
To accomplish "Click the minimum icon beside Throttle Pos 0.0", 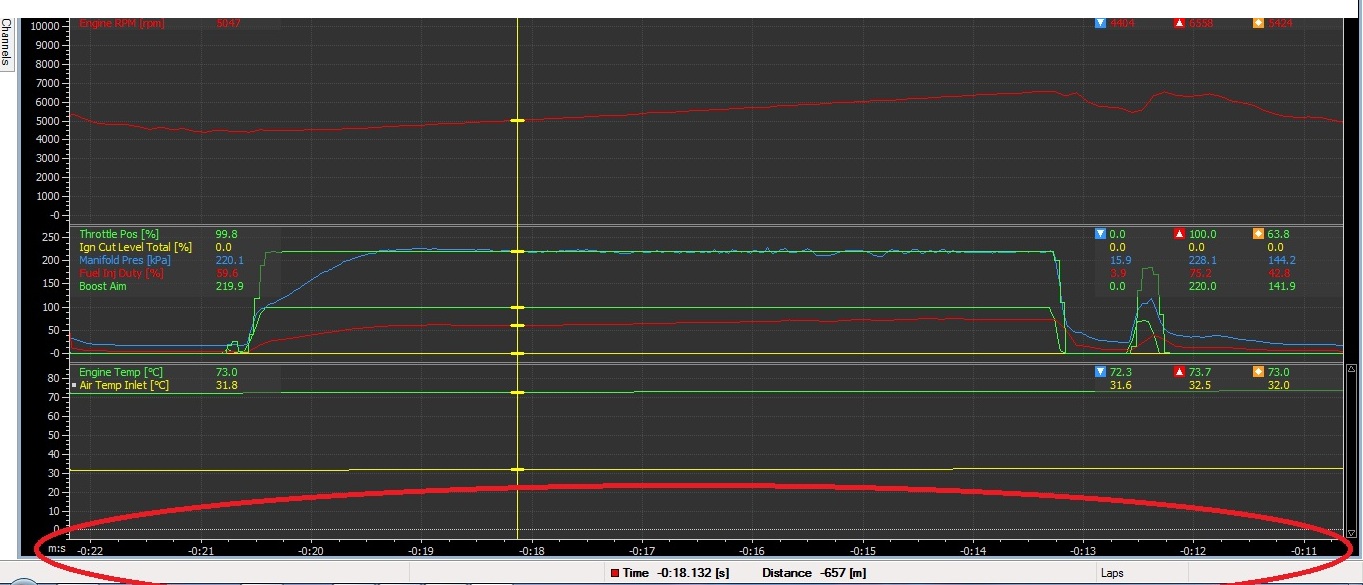I will pos(1101,234).
